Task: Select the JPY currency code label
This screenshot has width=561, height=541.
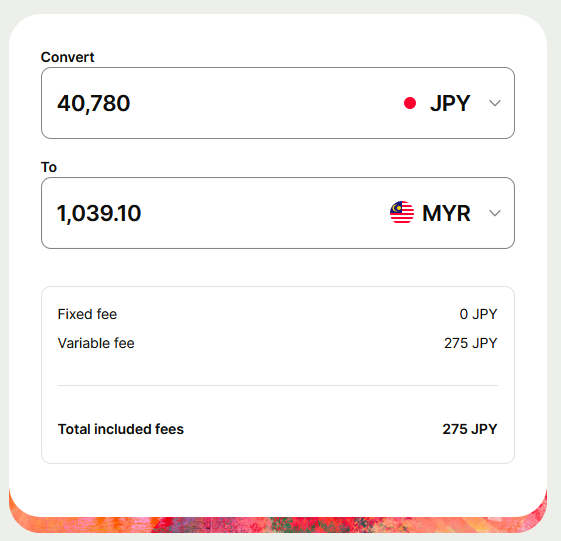Action: 450,103
